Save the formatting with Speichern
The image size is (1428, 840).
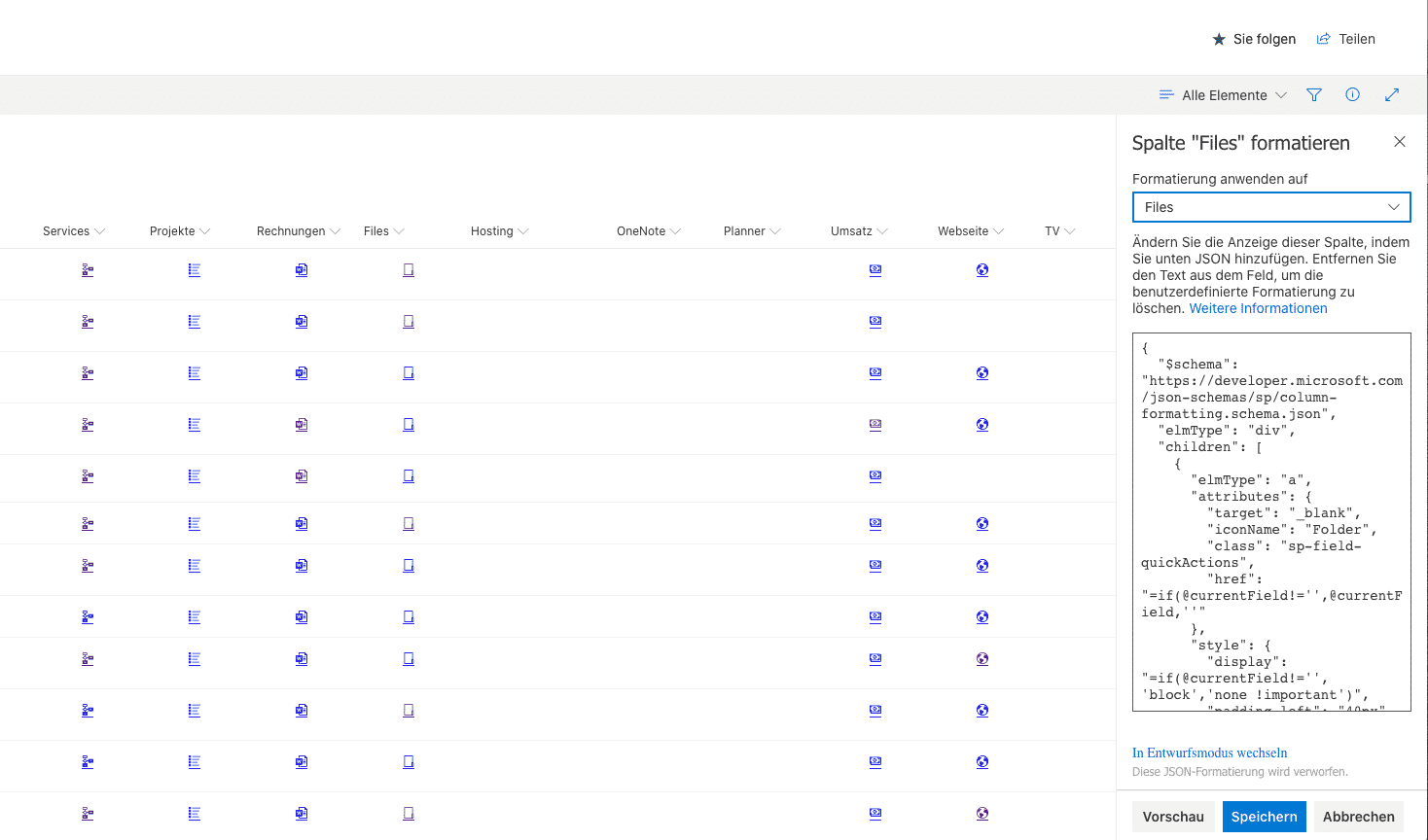pos(1264,817)
